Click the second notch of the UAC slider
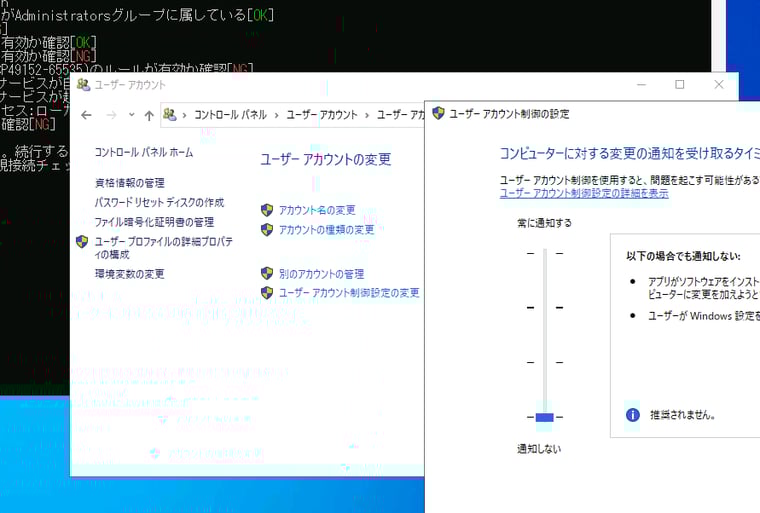Image resolution: width=760 pixels, height=513 pixels. (545, 307)
